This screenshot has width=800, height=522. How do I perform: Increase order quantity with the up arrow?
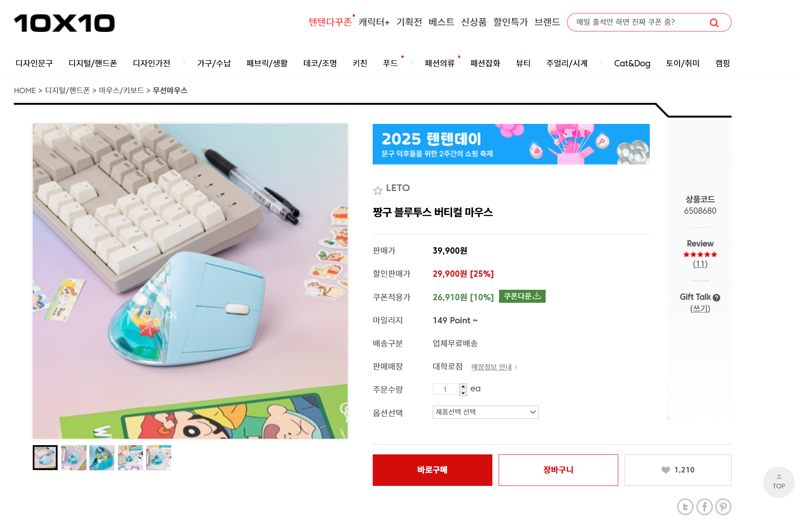point(463,386)
